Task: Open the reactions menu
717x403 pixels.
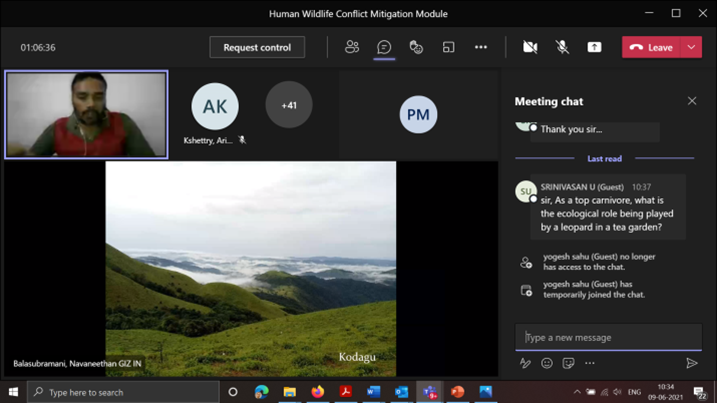Action: [x=416, y=47]
